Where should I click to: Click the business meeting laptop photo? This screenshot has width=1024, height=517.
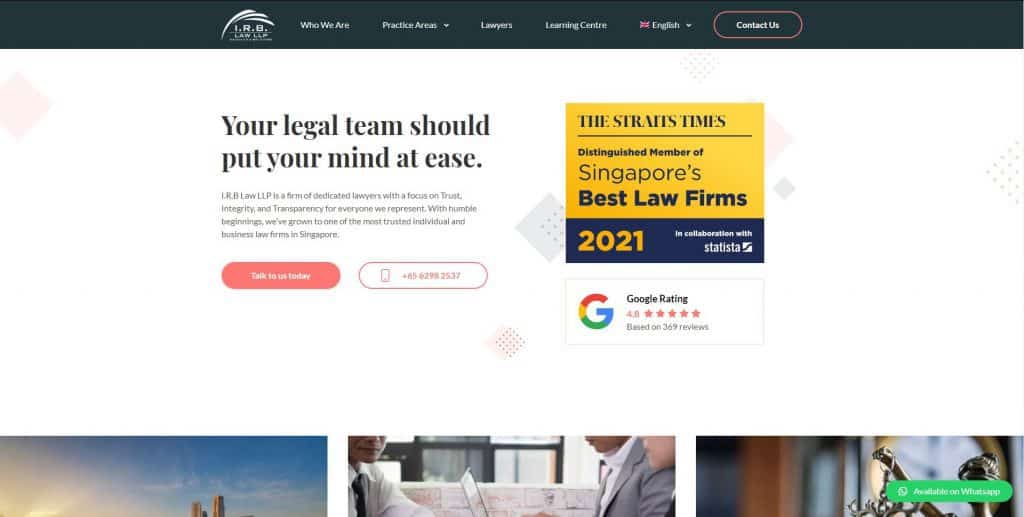tap(511, 477)
